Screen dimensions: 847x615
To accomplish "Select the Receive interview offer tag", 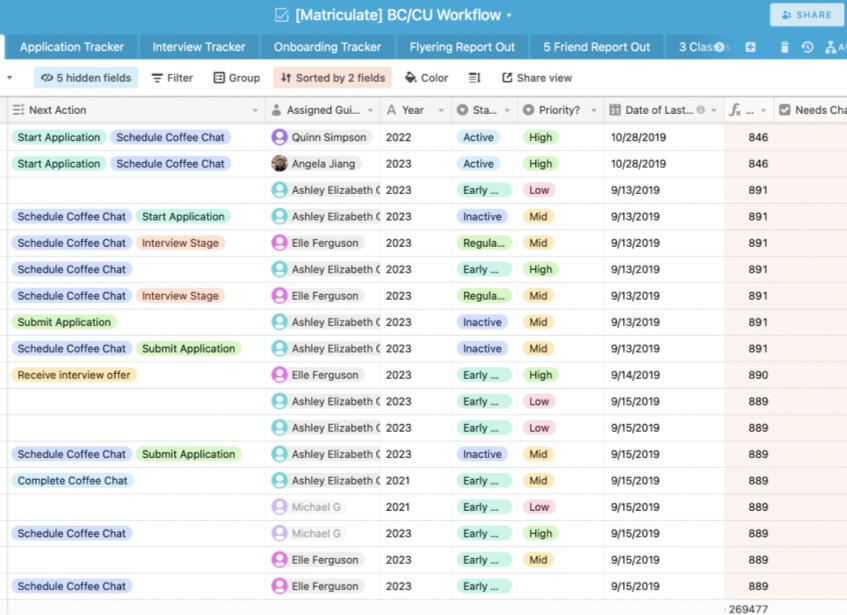I will pyautogui.click(x=74, y=375).
